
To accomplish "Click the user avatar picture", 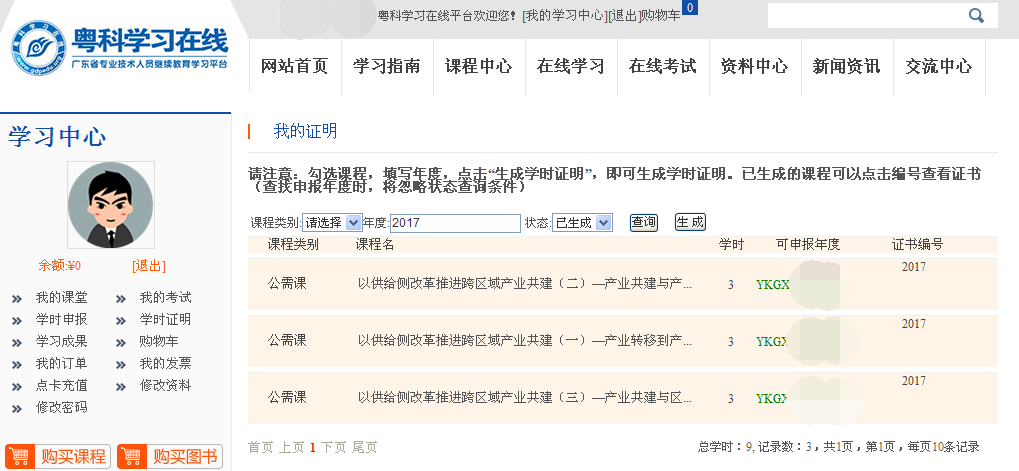I will (x=111, y=205).
